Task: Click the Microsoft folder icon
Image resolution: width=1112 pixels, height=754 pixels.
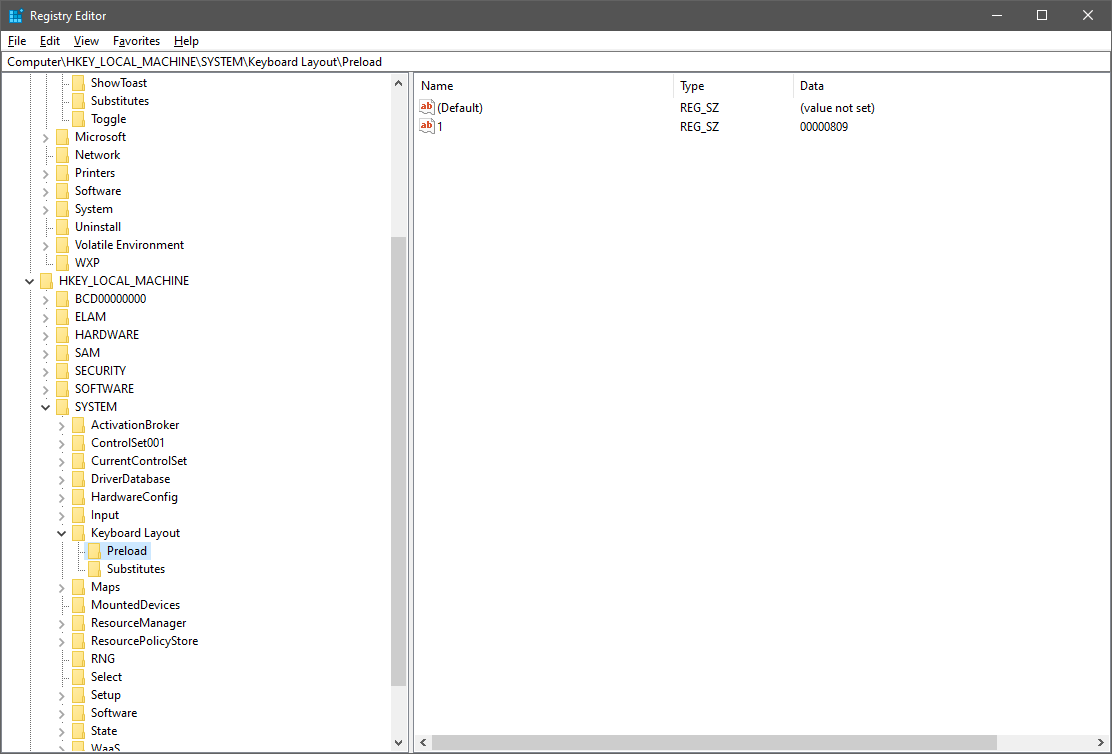Action: [x=63, y=137]
